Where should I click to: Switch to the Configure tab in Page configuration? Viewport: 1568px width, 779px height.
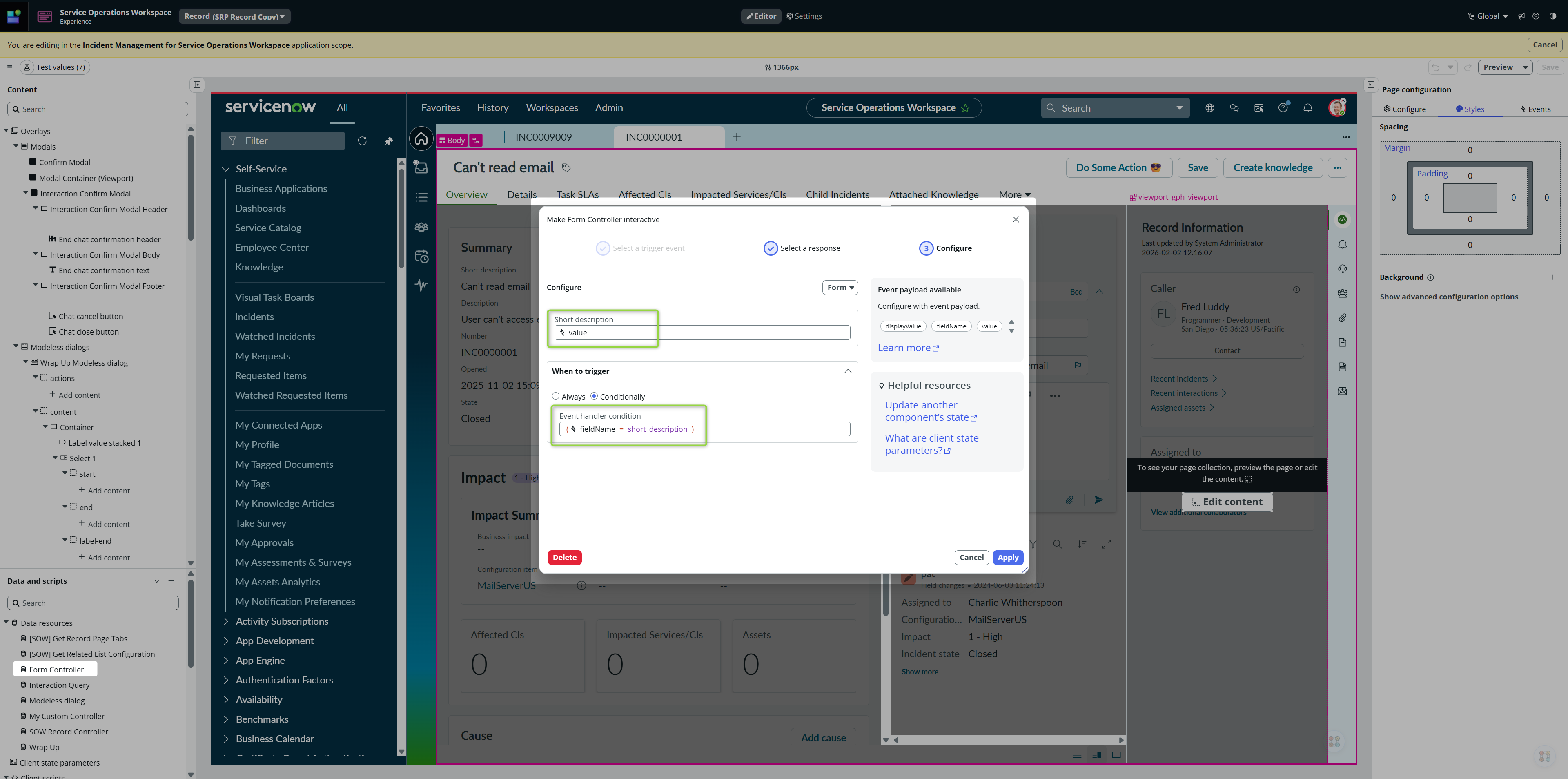tap(1405, 109)
